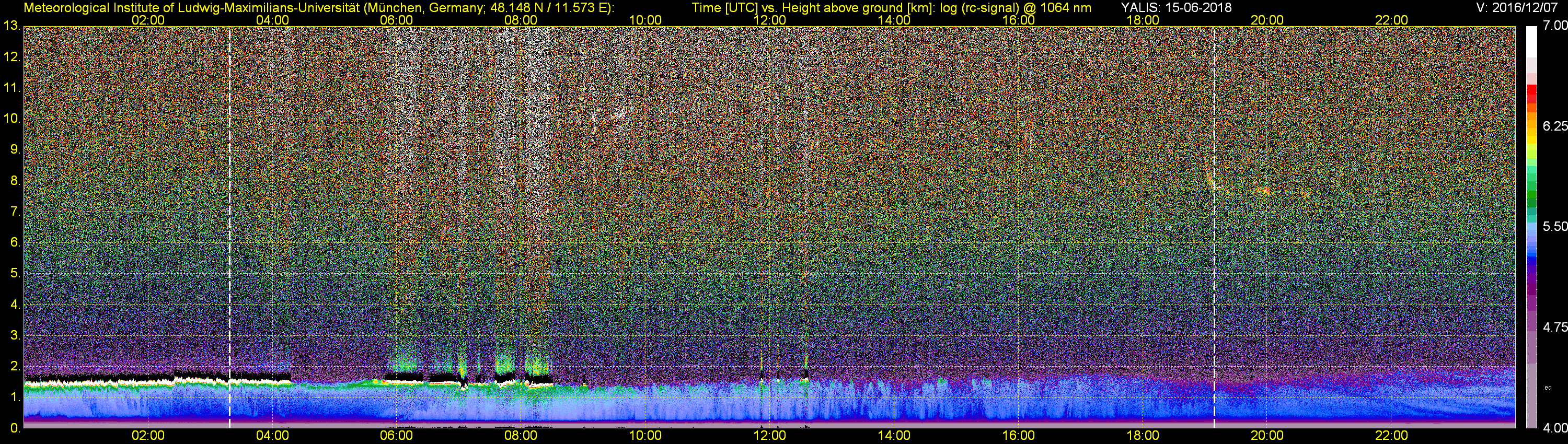Click the 8 km height axis label

(x=15, y=181)
